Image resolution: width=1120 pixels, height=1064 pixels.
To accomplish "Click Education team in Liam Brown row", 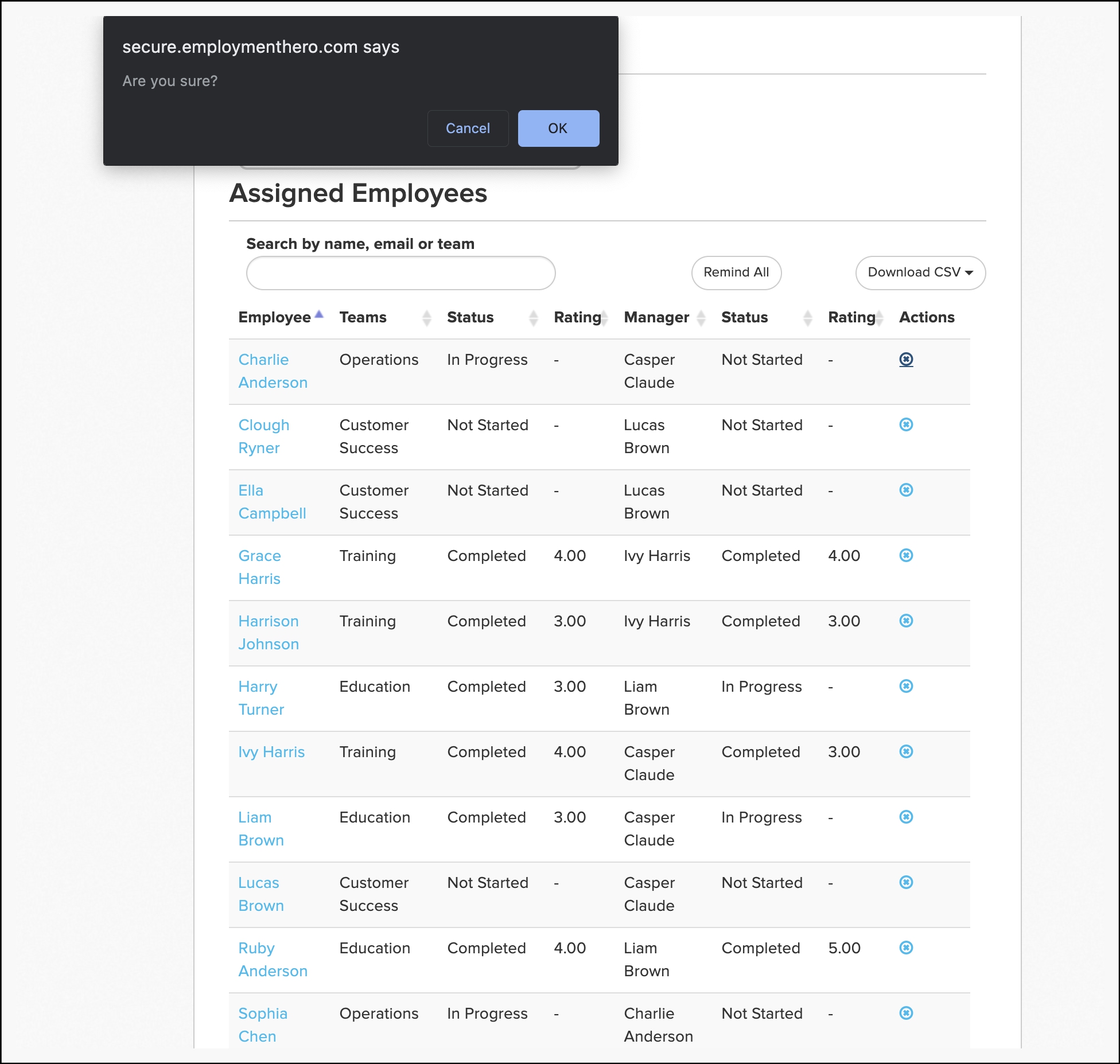I will pos(375,817).
